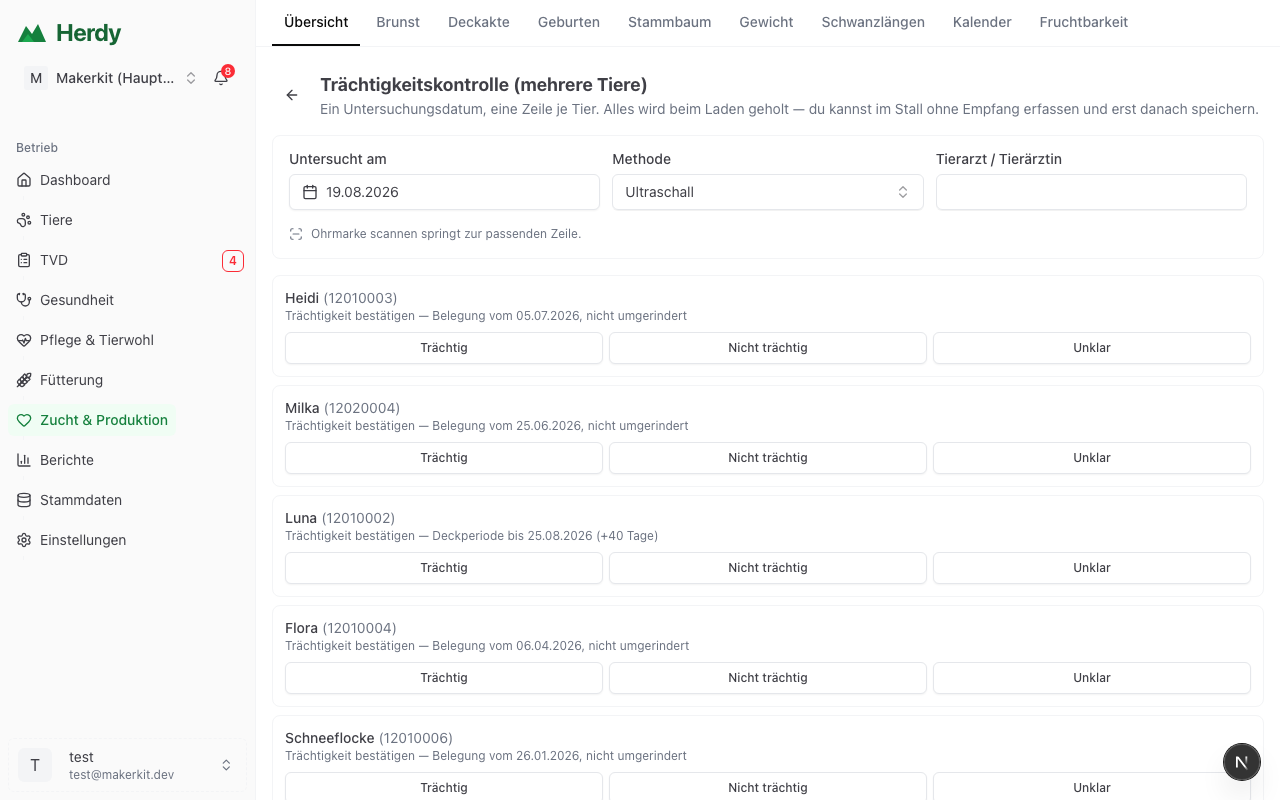Open Stammdaten in the sidebar
Viewport: 1280px width, 800px height.
(x=81, y=500)
